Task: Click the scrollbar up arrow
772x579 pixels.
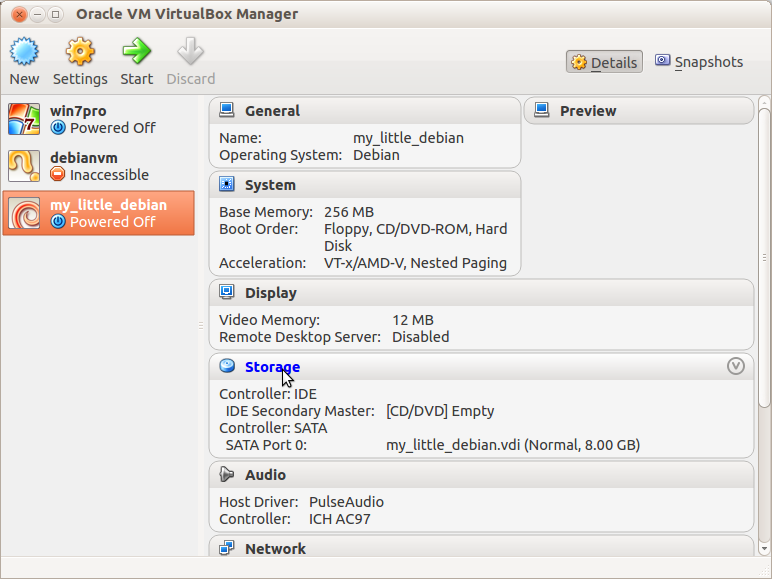Action: click(764, 102)
